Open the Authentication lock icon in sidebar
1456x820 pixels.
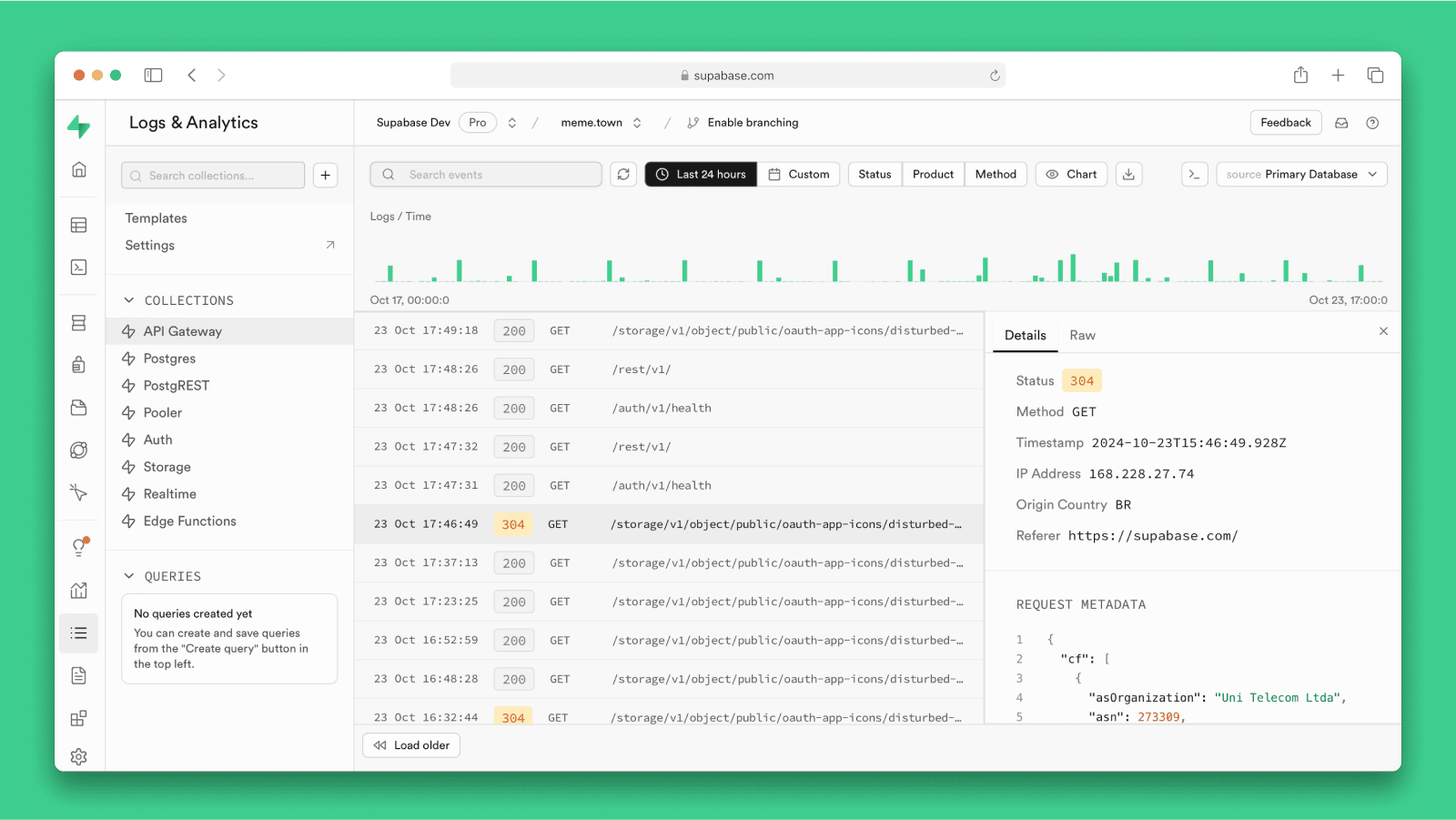pyautogui.click(x=79, y=365)
